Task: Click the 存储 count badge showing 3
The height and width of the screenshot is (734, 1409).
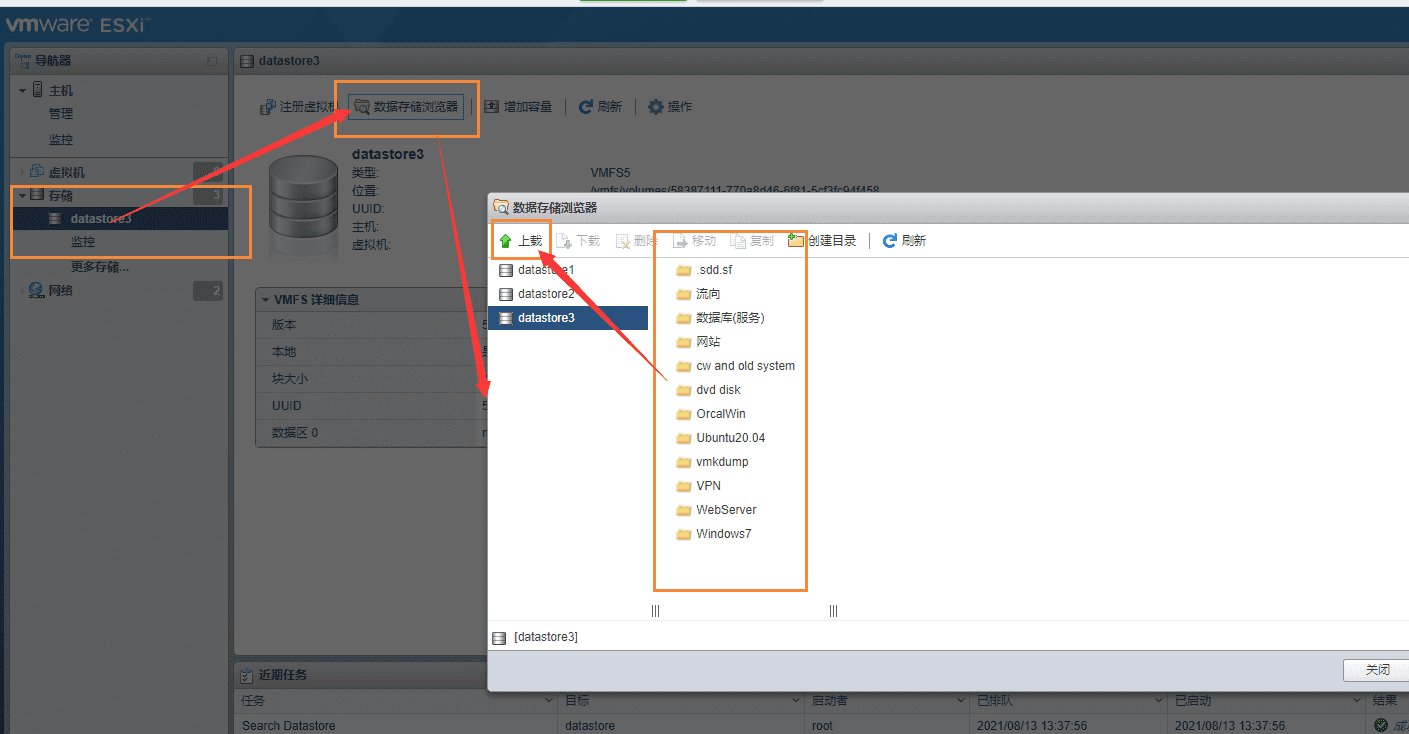Action: [x=208, y=196]
